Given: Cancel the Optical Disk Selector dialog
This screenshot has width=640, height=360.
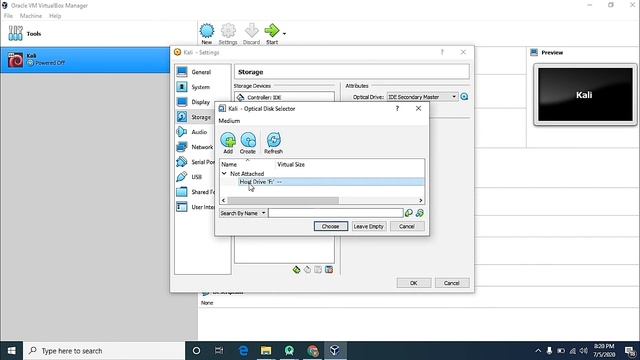Looking at the screenshot, I should (407, 226).
